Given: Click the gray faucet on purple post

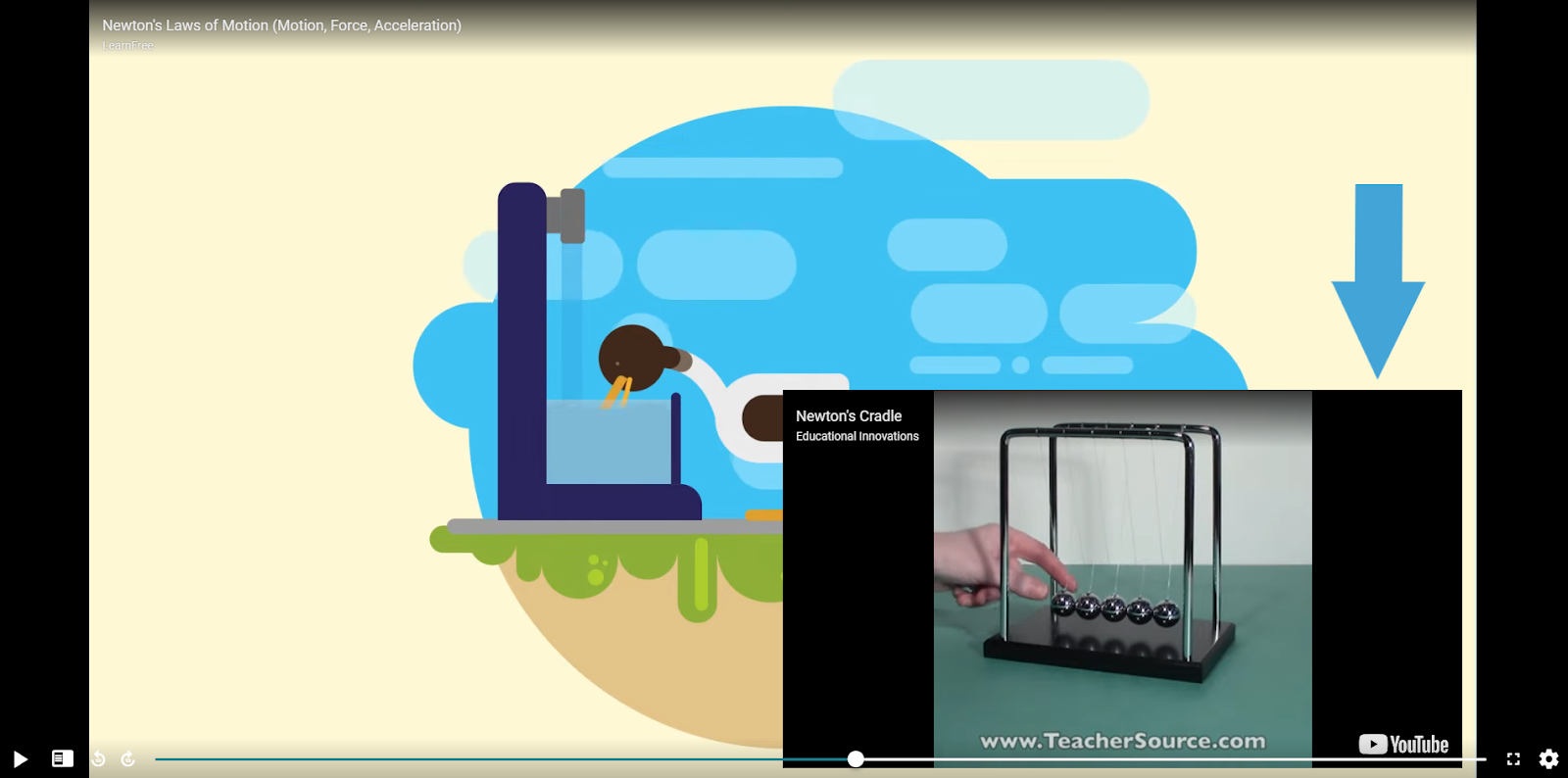Looking at the screenshot, I should coord(568,216).
